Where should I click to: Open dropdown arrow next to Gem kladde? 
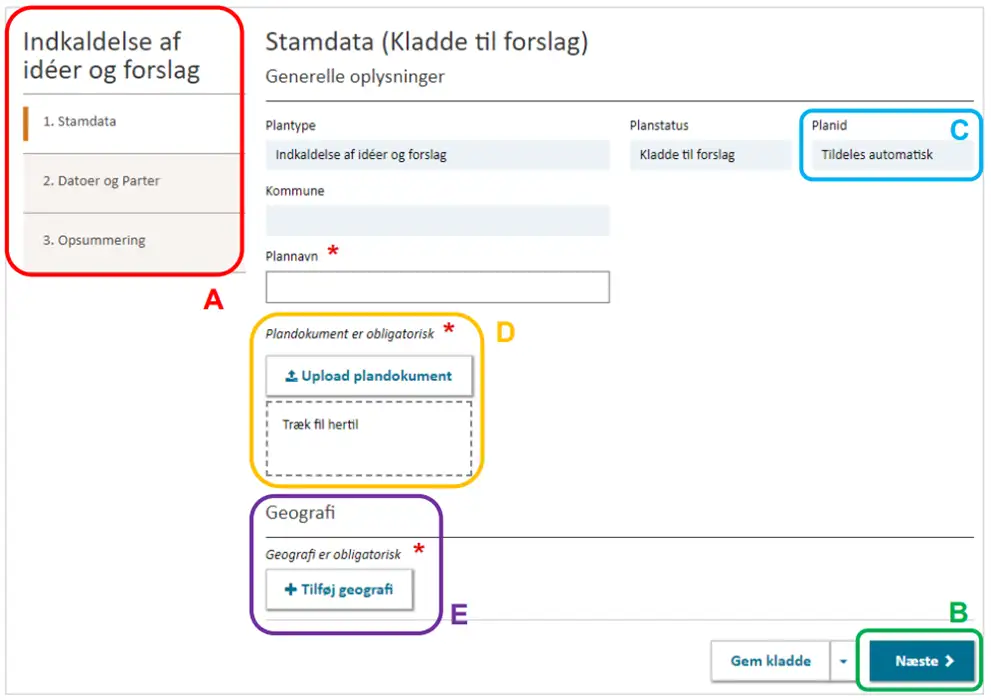[x=843, y=662]
